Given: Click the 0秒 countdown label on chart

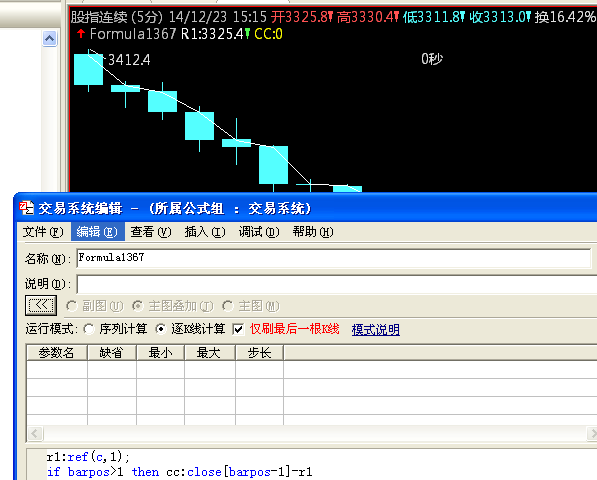Looking at the screenshot, I should coord(432,59).
